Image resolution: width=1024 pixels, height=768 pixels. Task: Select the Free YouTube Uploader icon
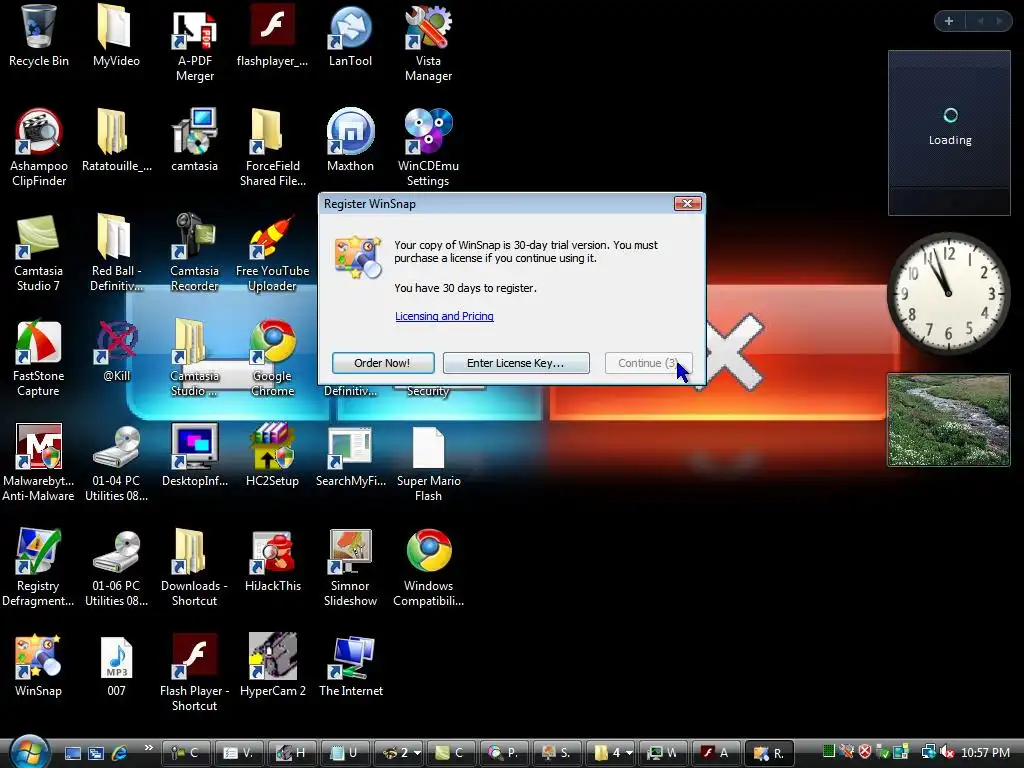click(x=272, y=236)
